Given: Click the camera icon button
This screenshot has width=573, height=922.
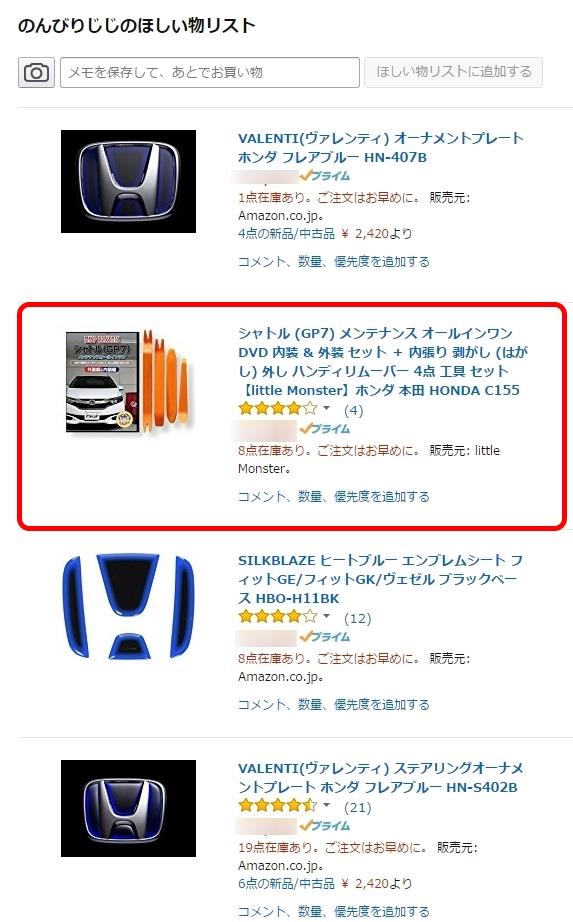Looking at the screenshot, I should click(x=36, y=72).
